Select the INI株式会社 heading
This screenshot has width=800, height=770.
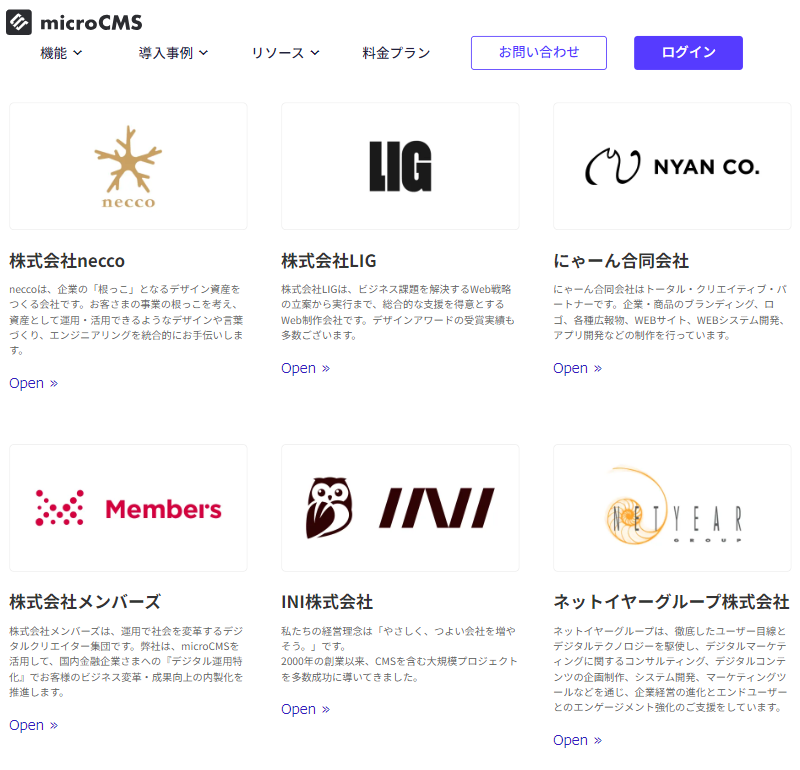tap(327, 602)
